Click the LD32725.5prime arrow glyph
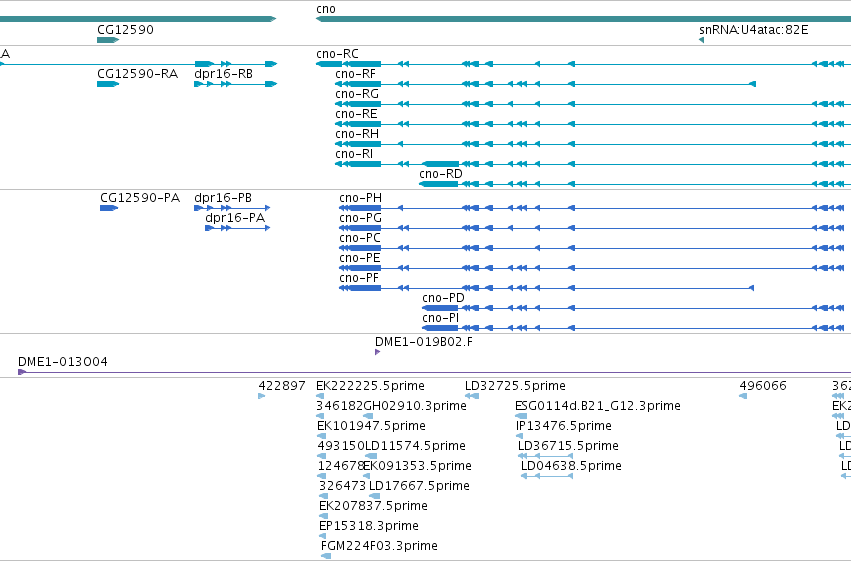851x561 pixels. 472,397
